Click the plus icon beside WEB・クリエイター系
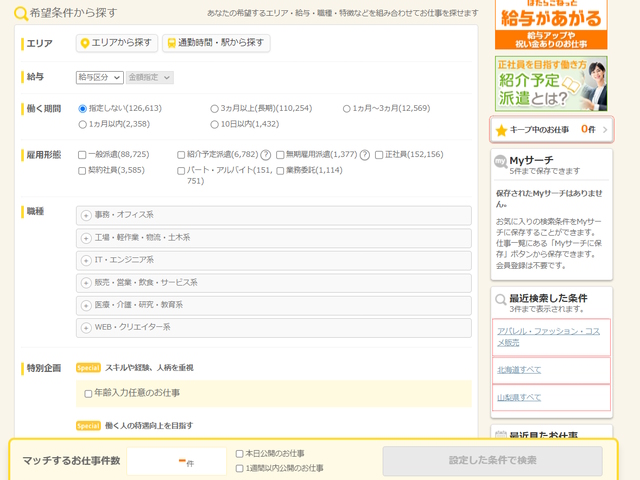The width and height of the screenshot is (640, 480). (86, 327)
